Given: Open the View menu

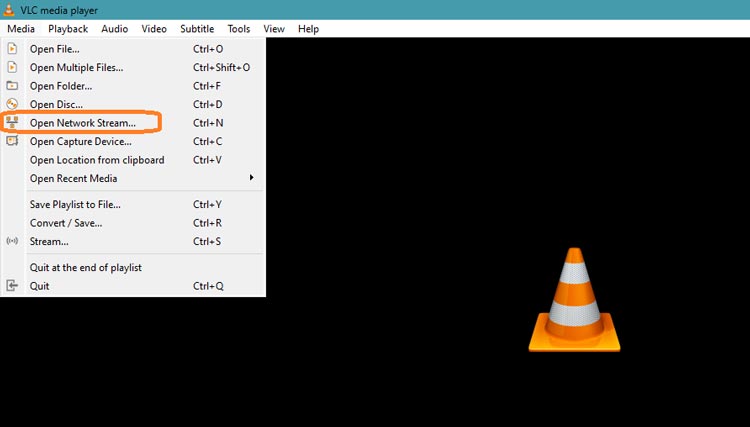Looking at the screenshot, I should tap(274, 29).
